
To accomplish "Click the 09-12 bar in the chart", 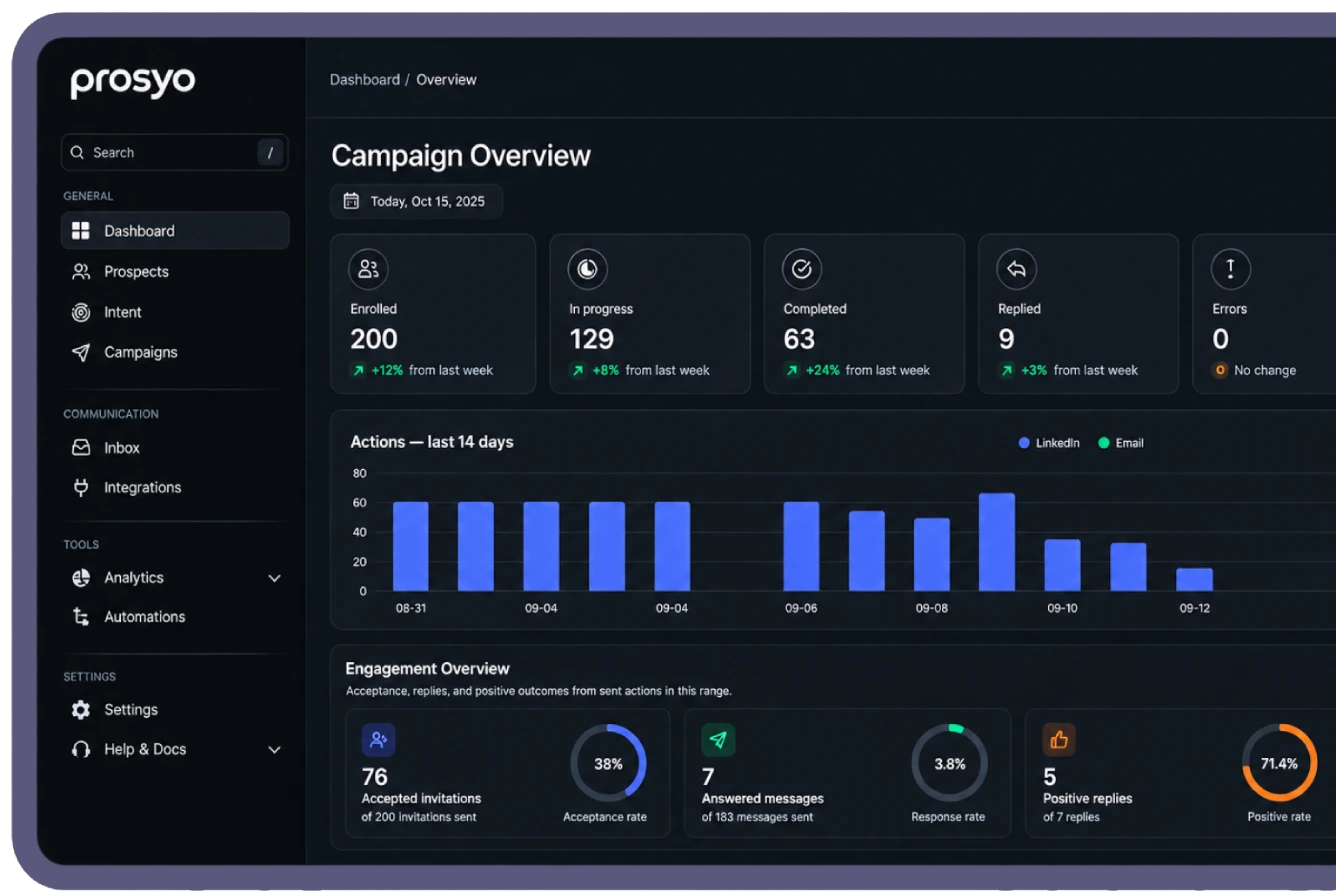I will [x=1194, y=579].
